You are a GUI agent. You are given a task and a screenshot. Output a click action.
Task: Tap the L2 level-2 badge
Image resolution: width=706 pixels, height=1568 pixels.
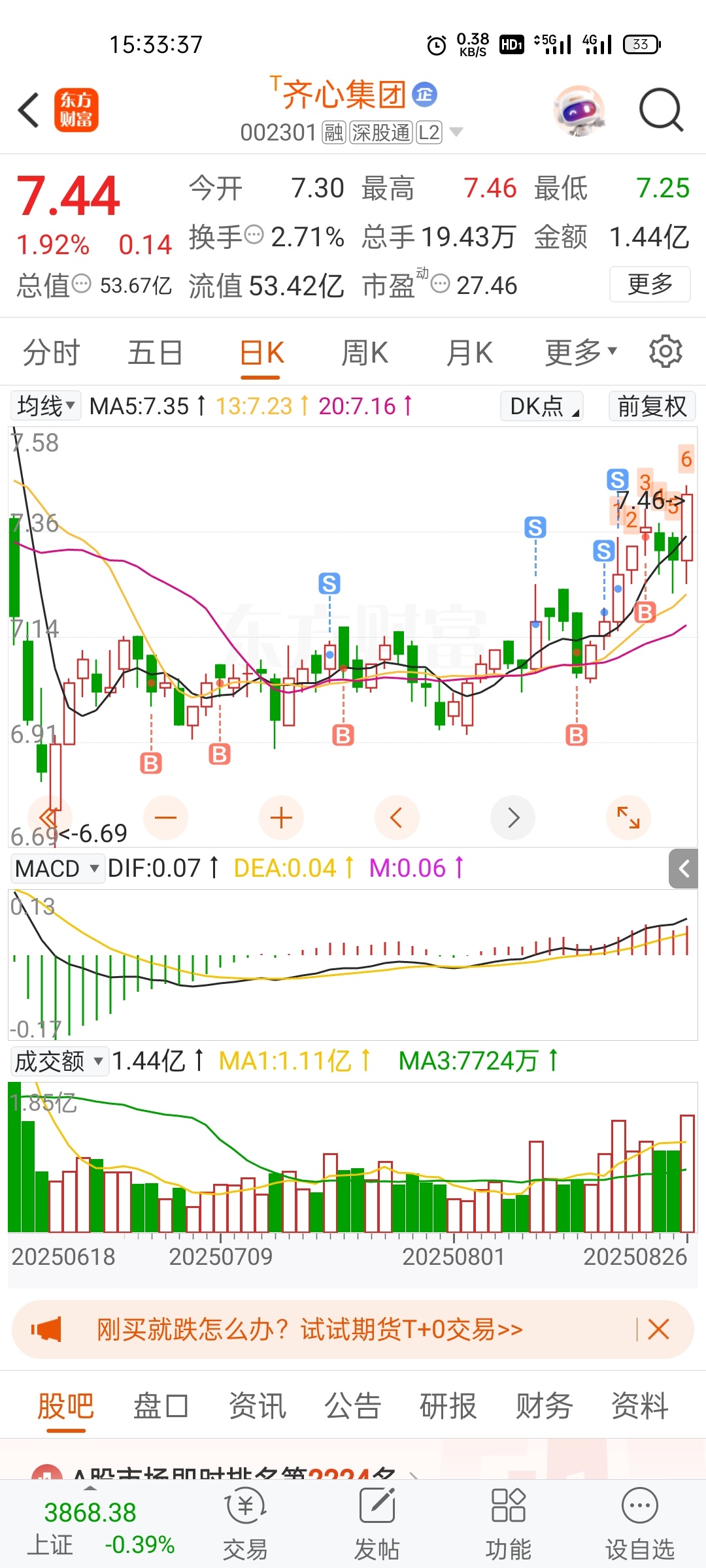pos(429,133)
